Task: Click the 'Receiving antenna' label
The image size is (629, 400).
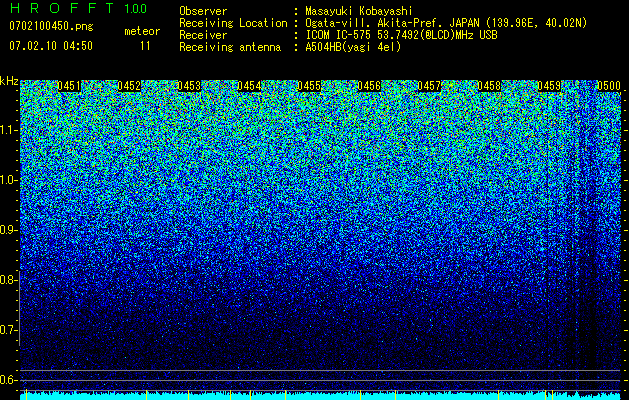Action: tap(230, 47)
